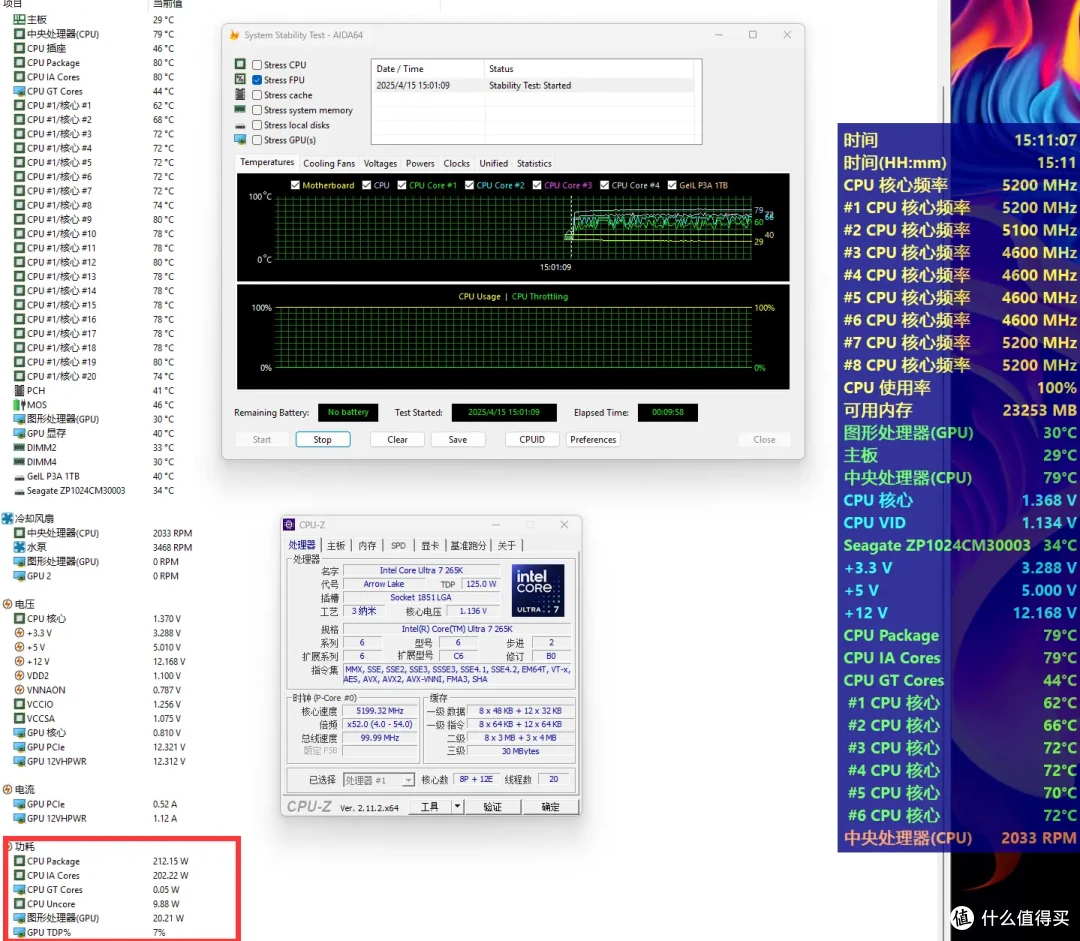Viewport: 1080px width, 941px height.
Task: Open Preferences in stability test
Action: pyautogui.click(x=593, y=440)
